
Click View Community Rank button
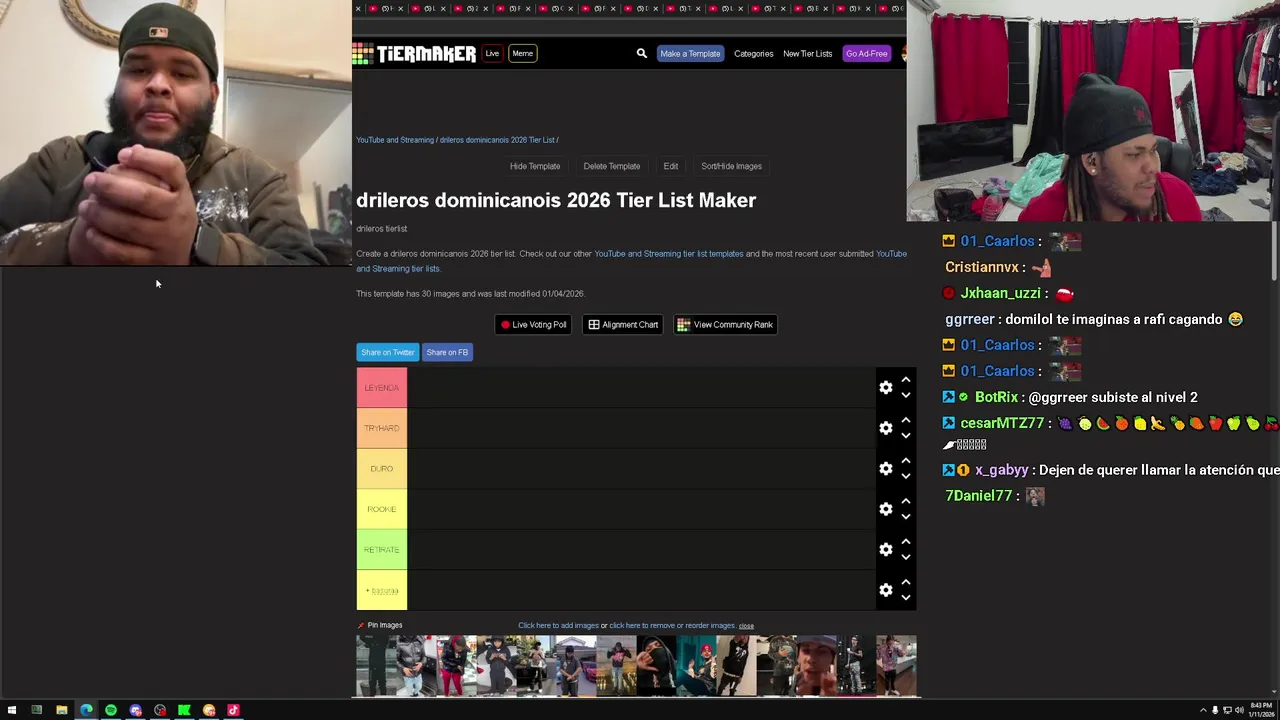726,324
